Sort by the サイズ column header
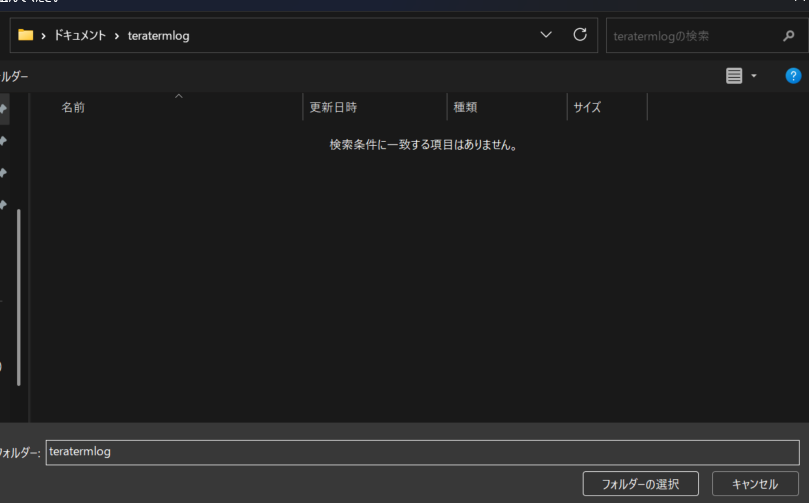This screenshot has height=503, width=809. click(x=587, y=108)
